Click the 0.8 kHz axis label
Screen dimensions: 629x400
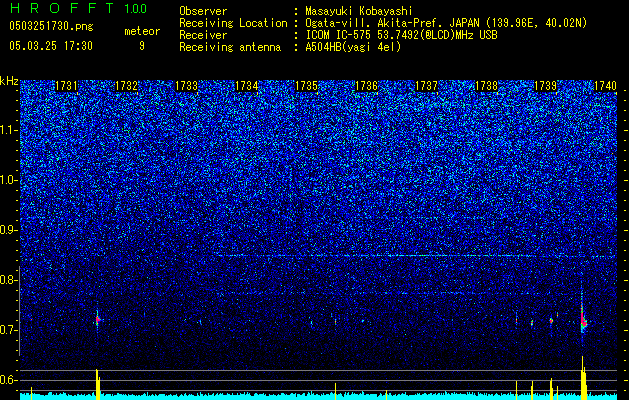pyautogui.click(x=9, y=280)
